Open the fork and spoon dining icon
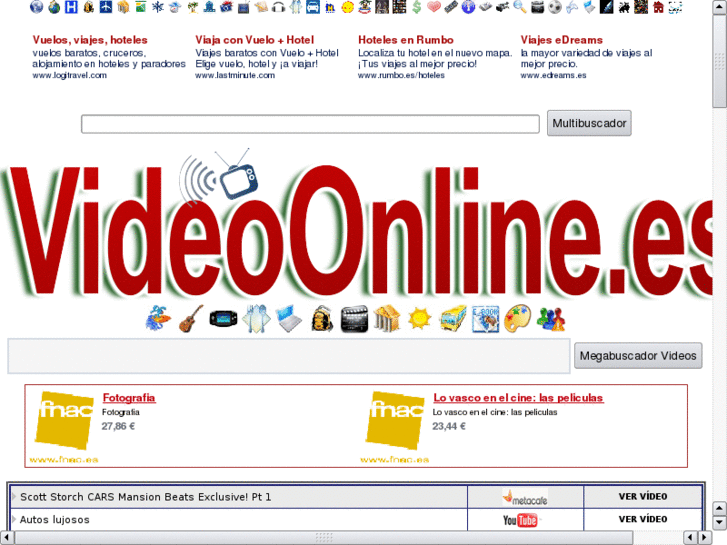This screenshot has height=545, width=727. click(256, 319)
